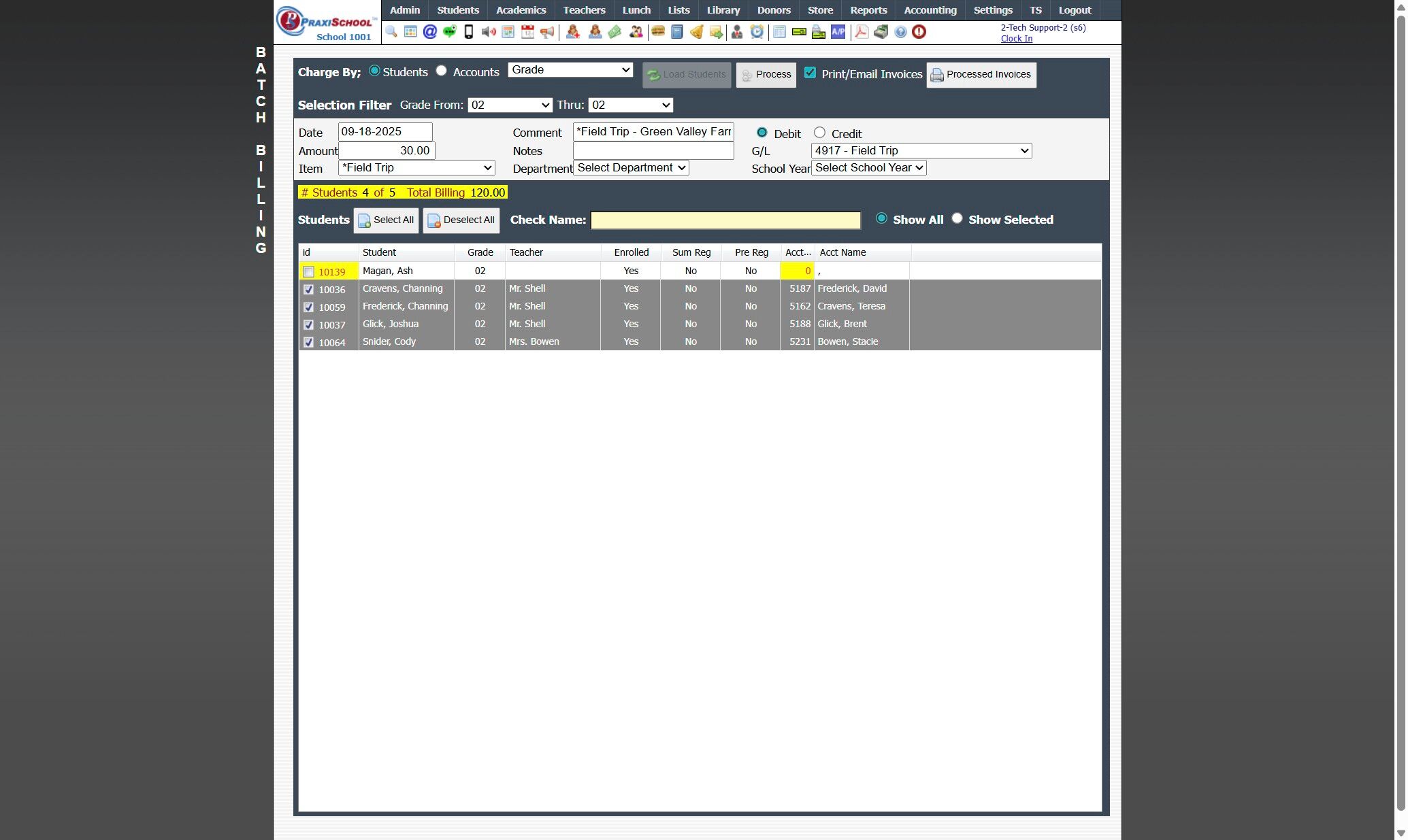Click the megaphone announcement icon
This screenshot has height=840, width=1408.
547,32
